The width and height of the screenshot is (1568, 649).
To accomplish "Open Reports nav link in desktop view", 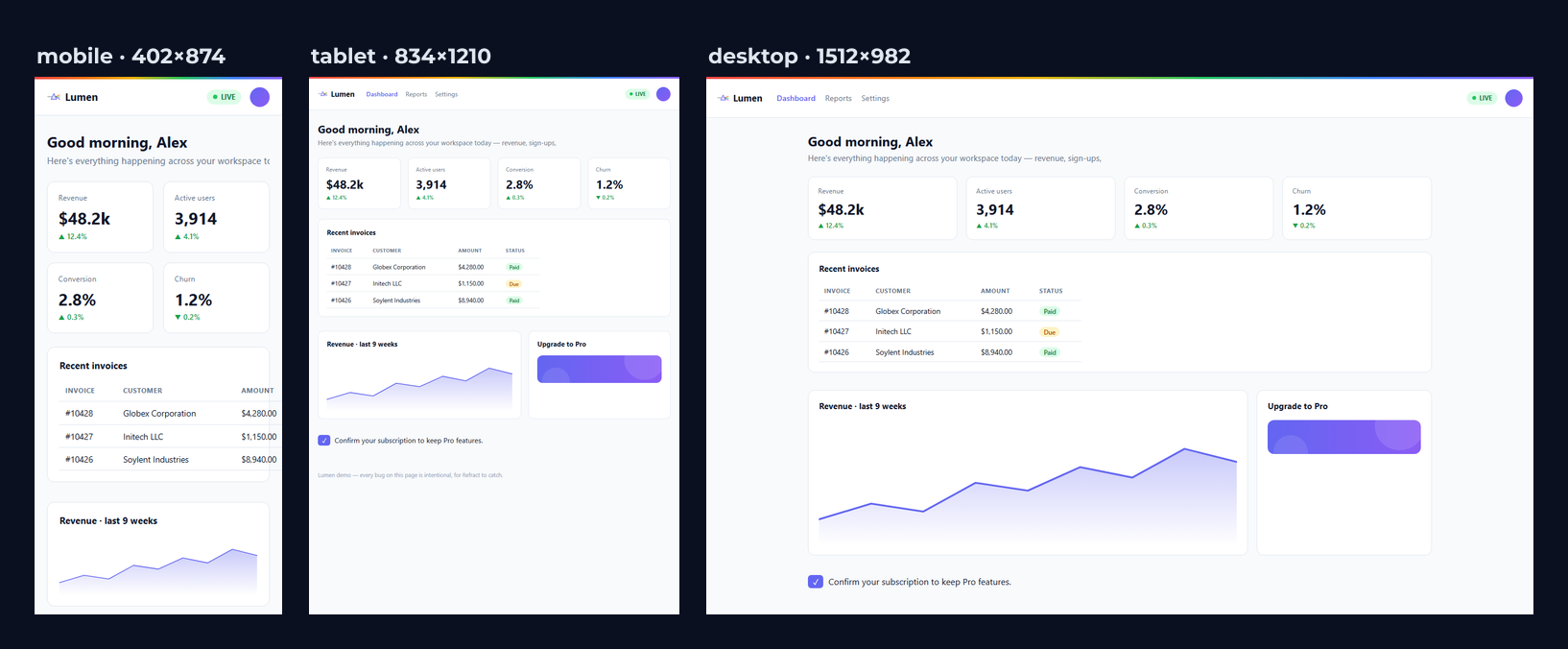I will (x=839, y=98).
